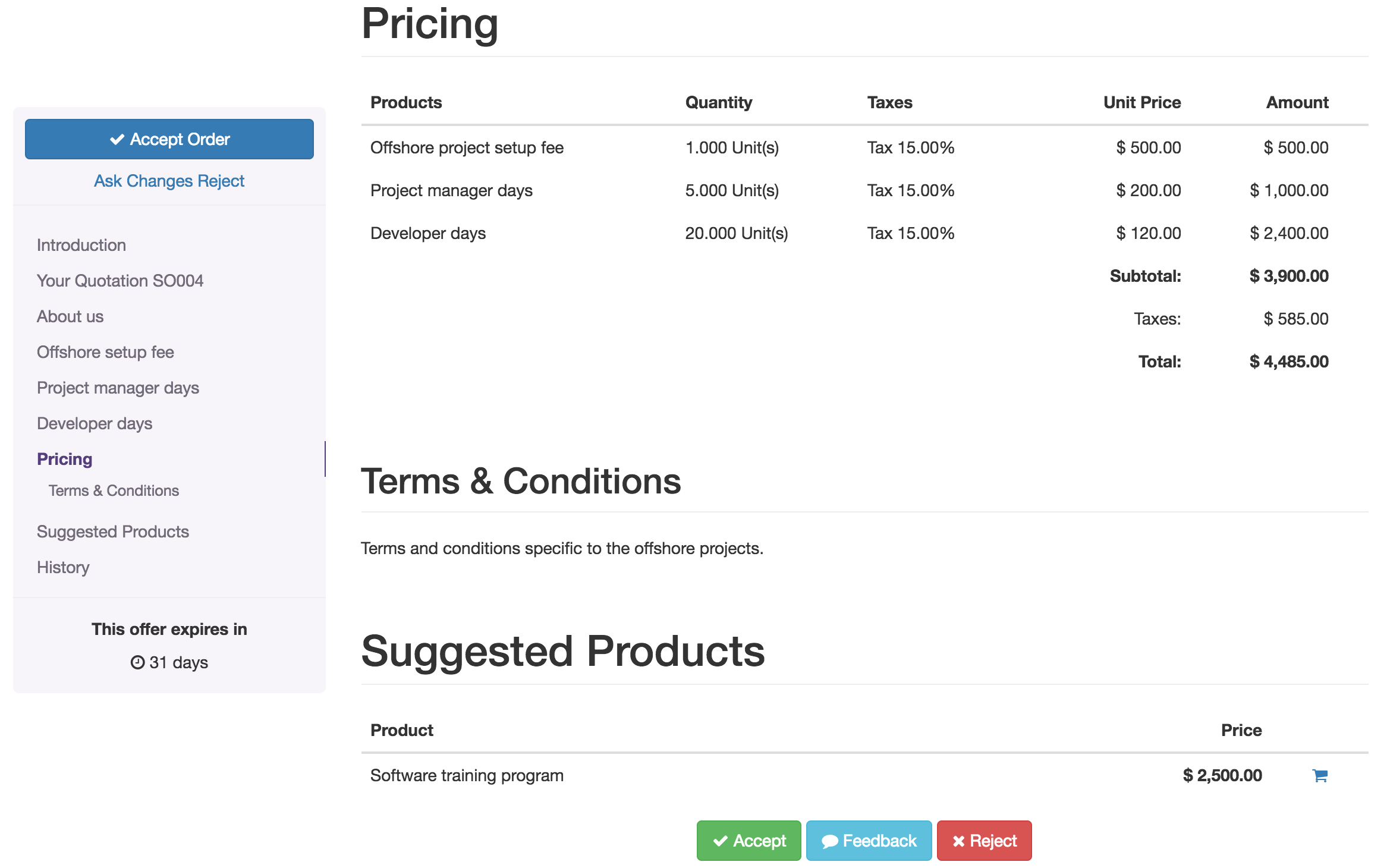Navigate to About us section
1390x868 pixels.
pos(70,316)
